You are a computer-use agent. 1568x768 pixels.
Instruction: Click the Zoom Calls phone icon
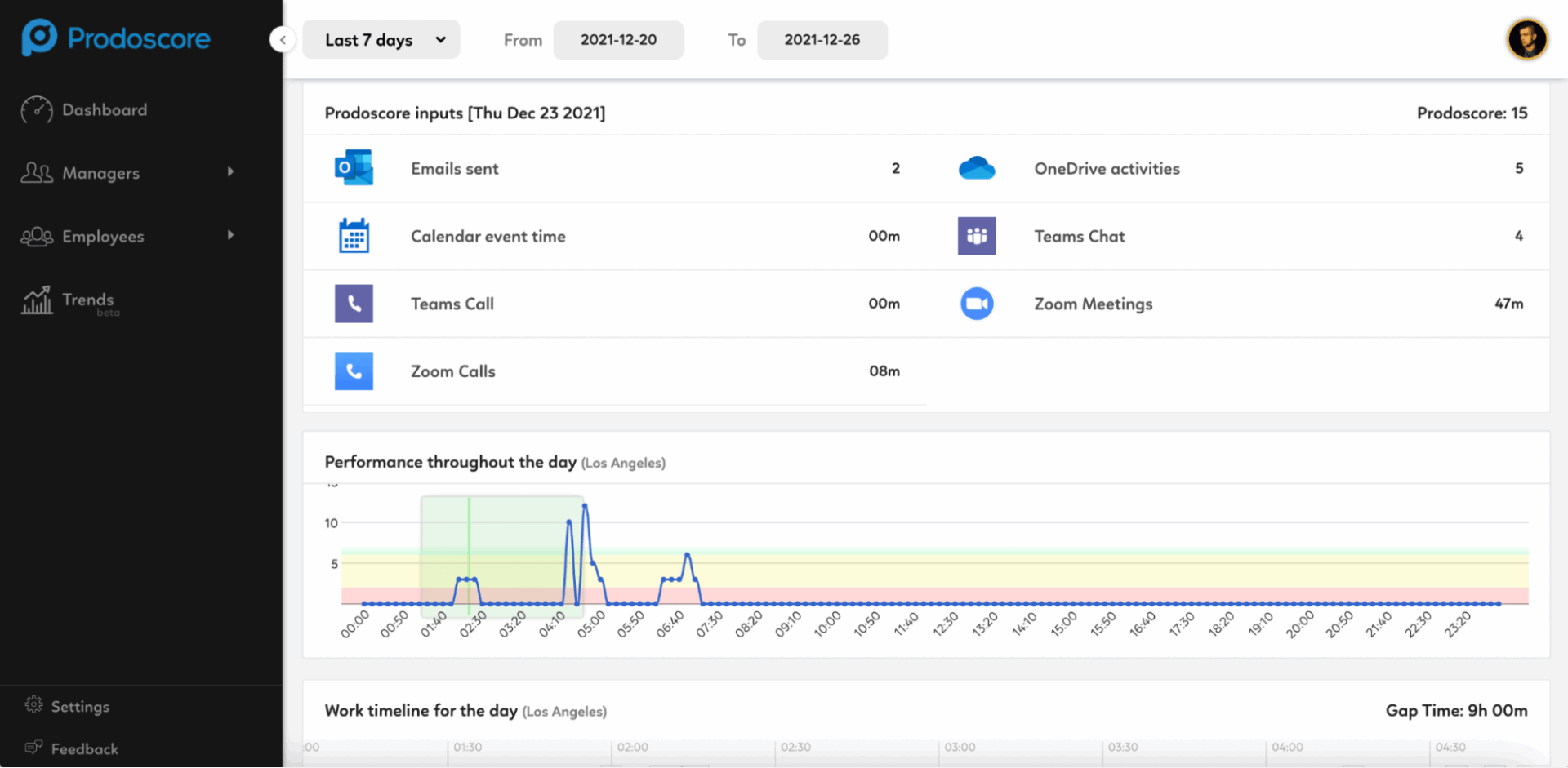point(354,371)
